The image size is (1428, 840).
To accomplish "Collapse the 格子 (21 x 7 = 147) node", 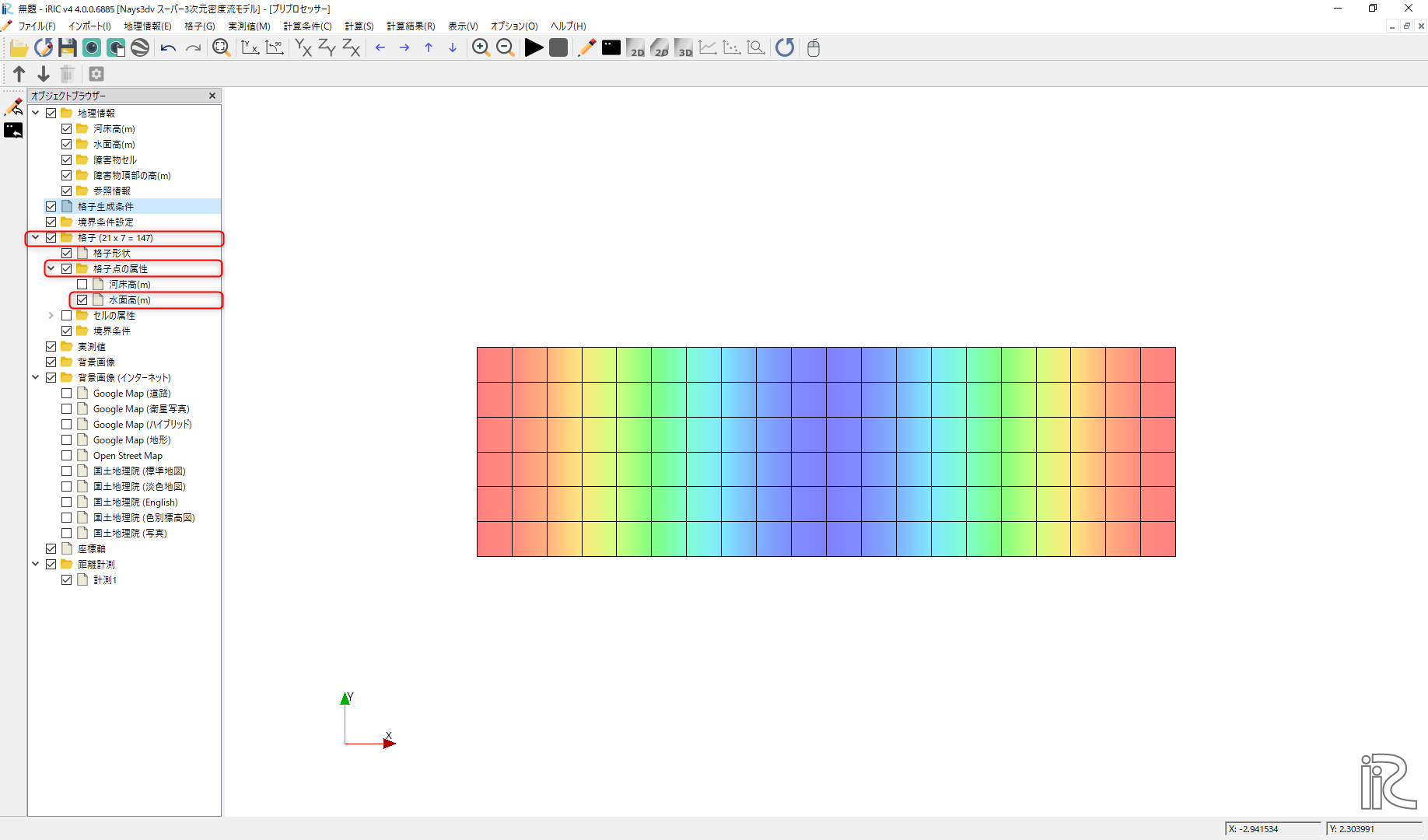I will tap(36, 237).
